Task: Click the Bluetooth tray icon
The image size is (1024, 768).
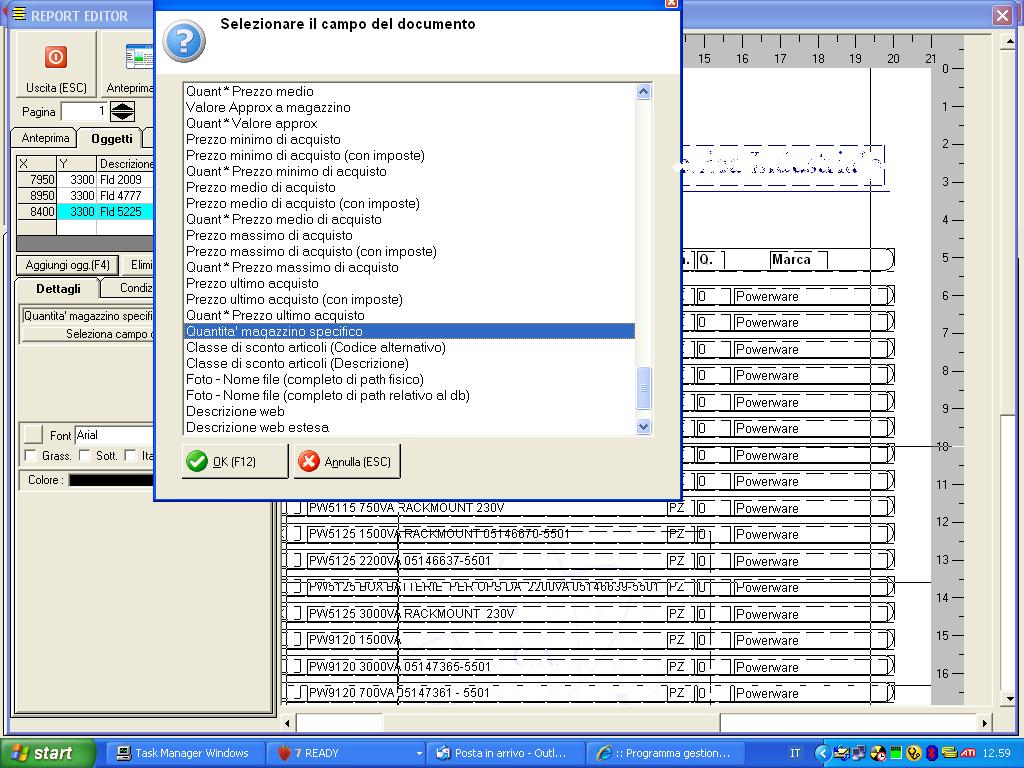Action: [x=932, y=753]
